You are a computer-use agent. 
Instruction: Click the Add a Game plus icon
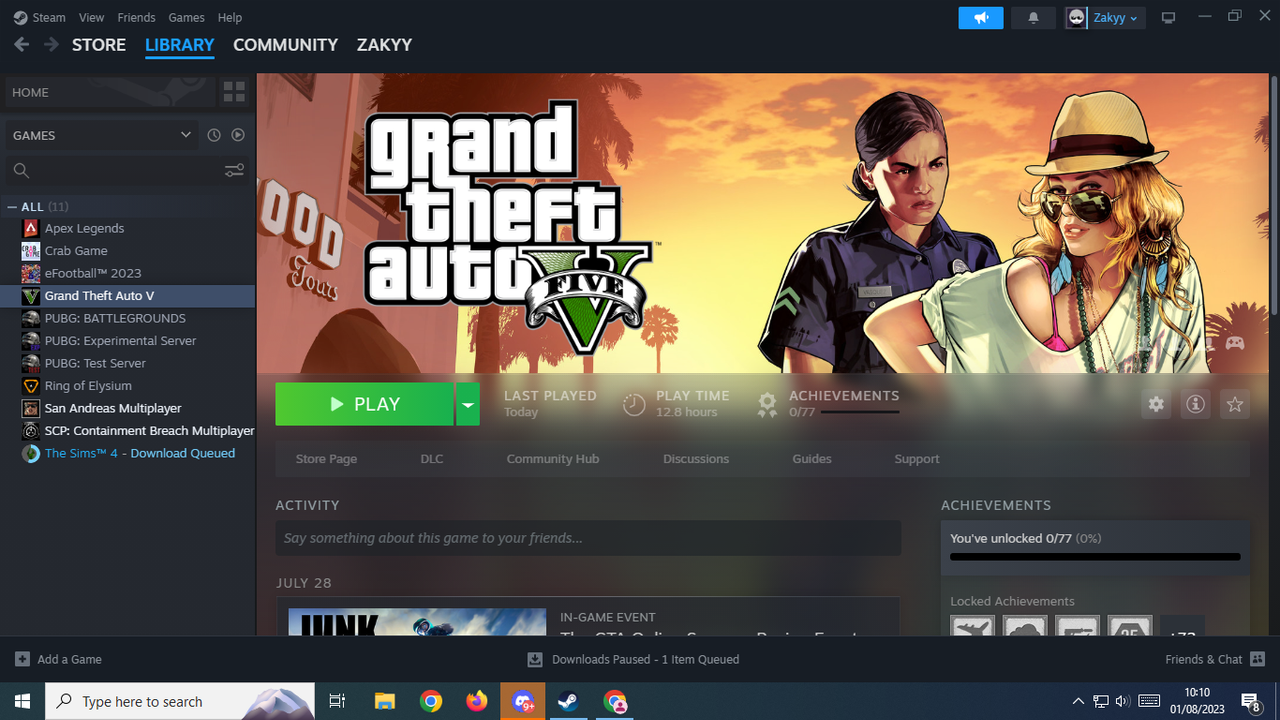tap(22, 659)
